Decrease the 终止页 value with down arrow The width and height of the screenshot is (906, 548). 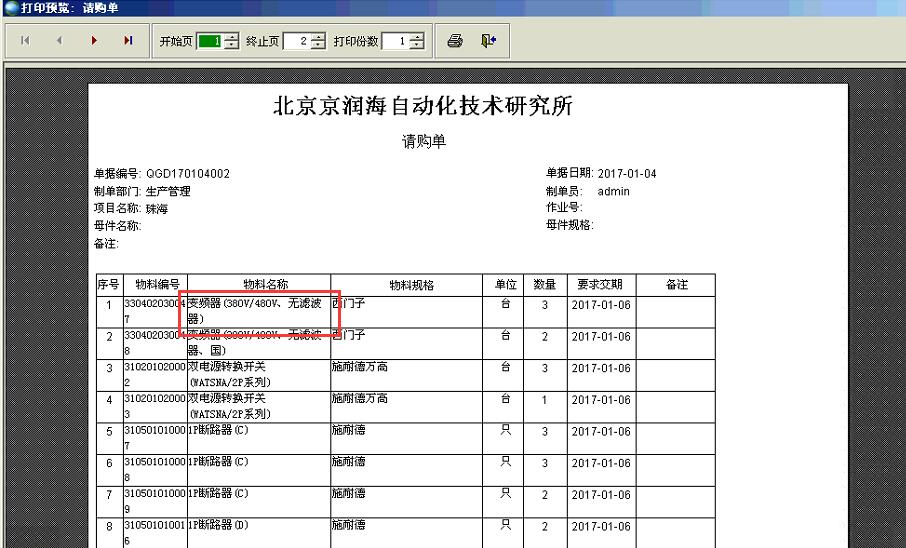click(x=318, y=46)
